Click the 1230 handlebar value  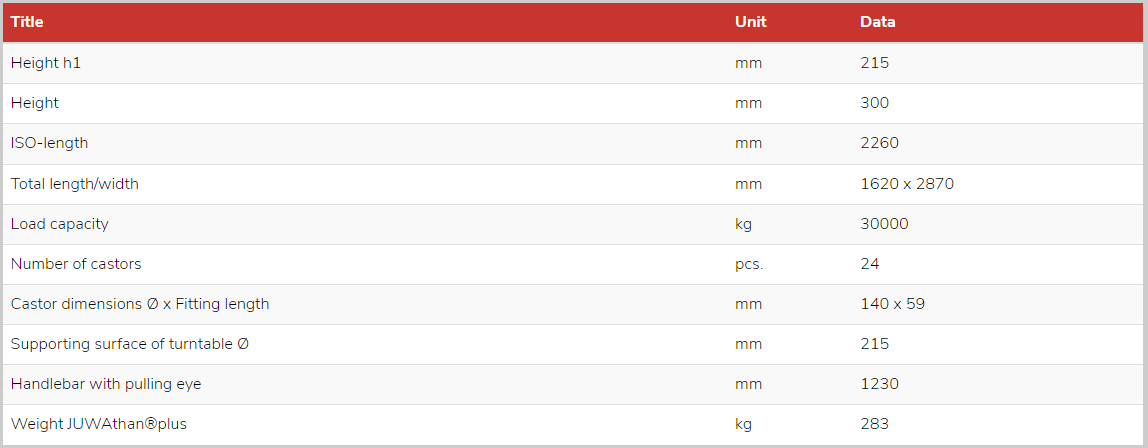(x=879, y=384)
